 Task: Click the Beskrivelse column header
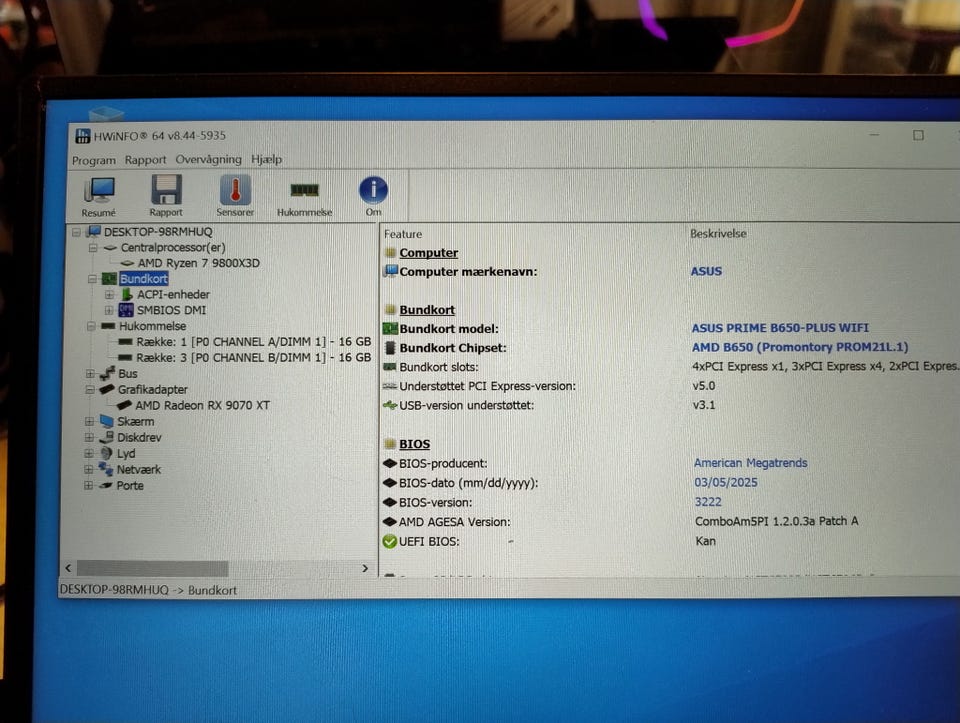click(718, 233)
